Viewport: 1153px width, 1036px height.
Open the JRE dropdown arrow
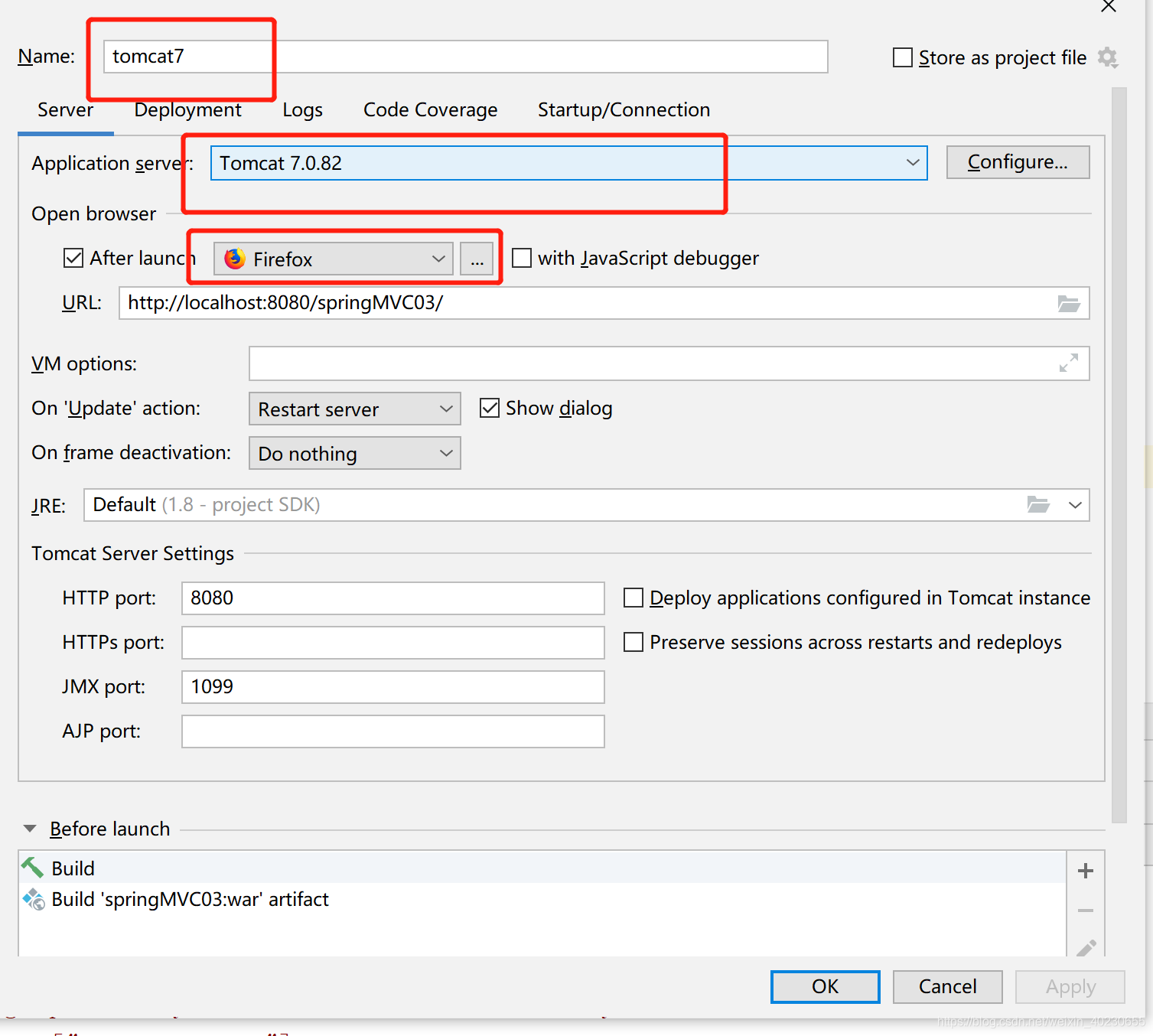(1075, 505)
